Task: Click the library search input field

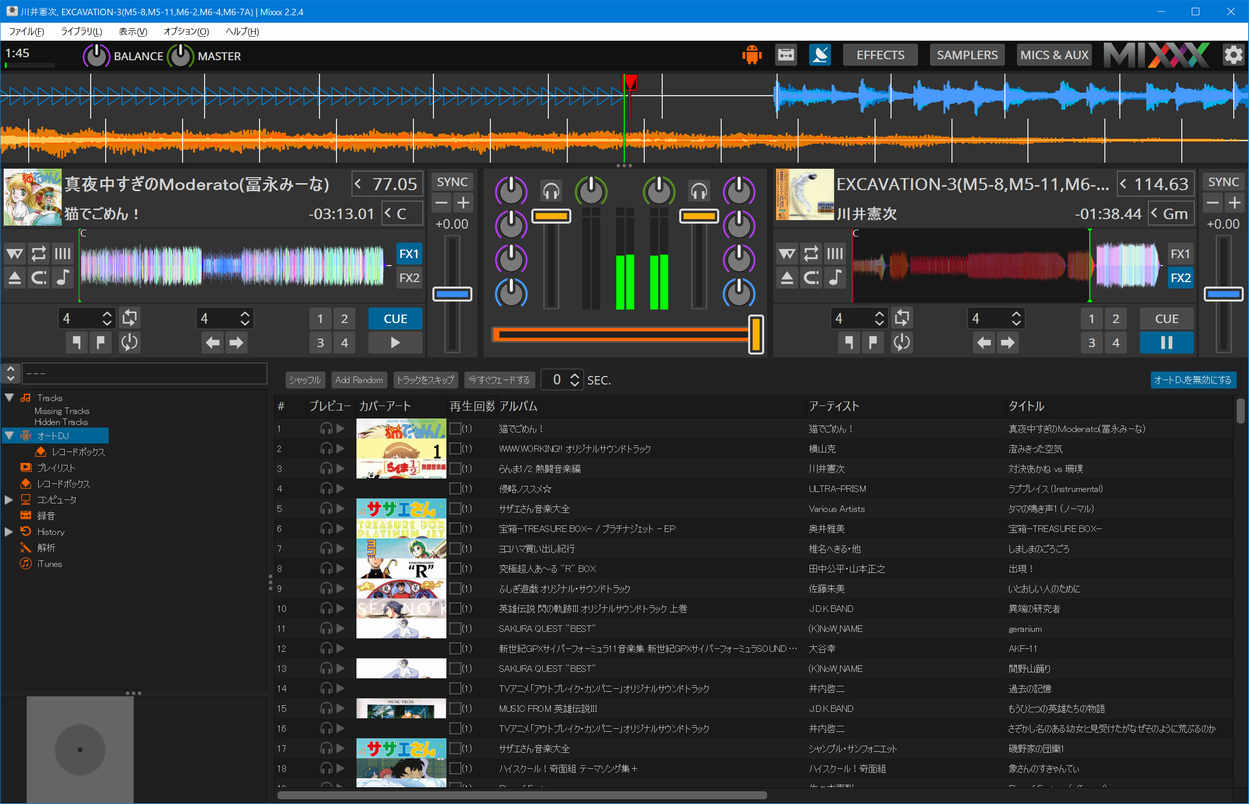Action: tap(145, 373)
